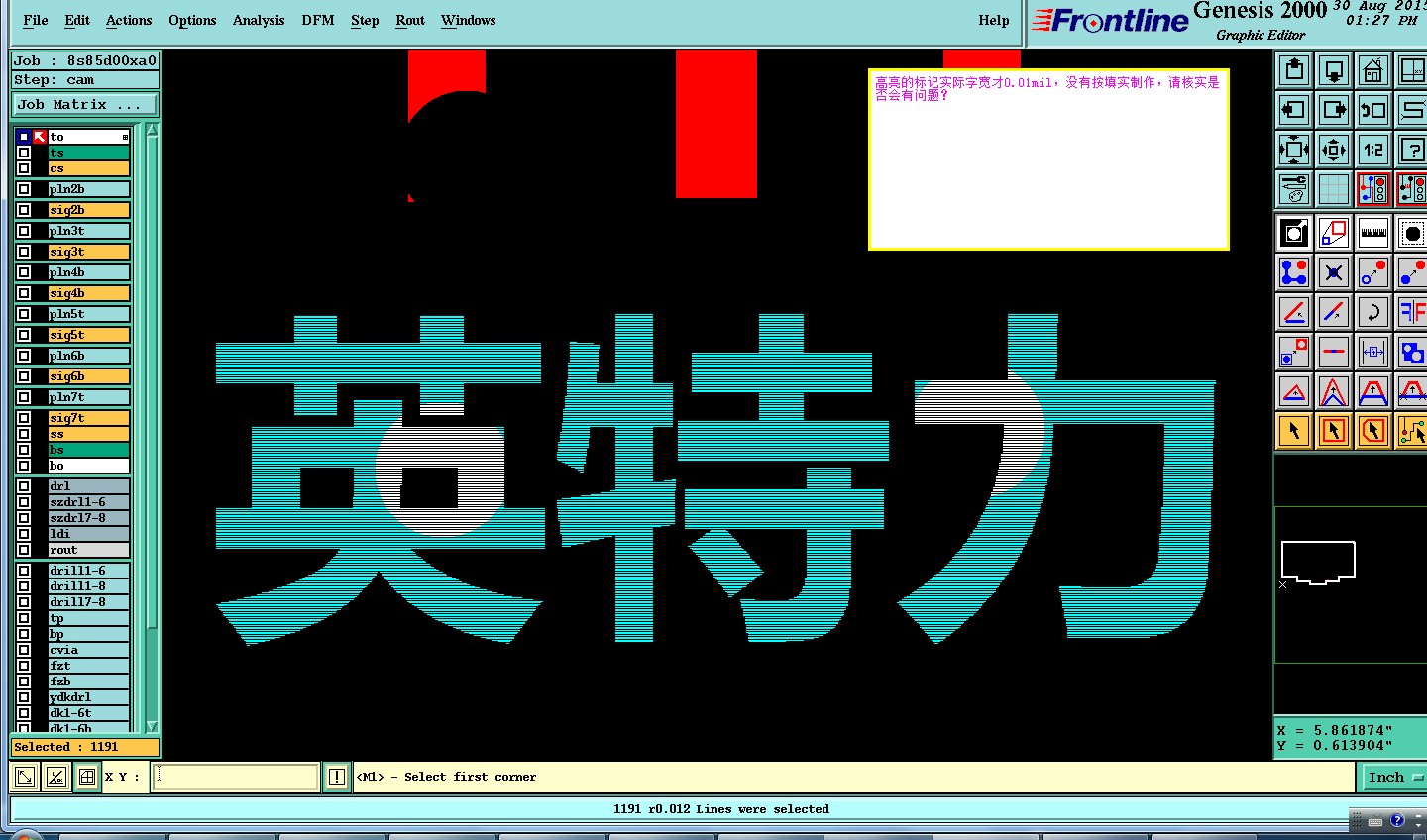Image resolution: width=1427 pixels, height=840 pixels.
Task: Toggle the checkbox for layer sig2b
Action: [x=24, y=210]
